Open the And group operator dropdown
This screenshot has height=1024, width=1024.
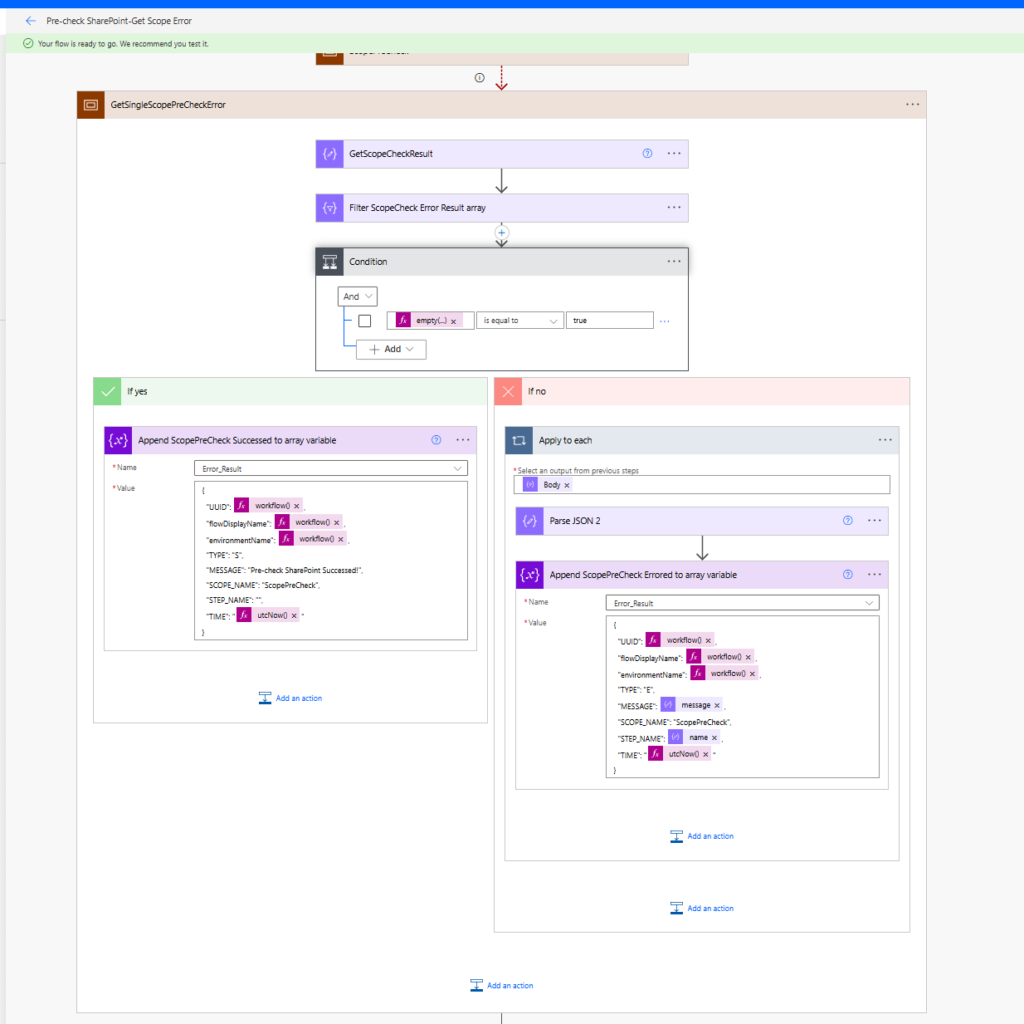point(359,296)
